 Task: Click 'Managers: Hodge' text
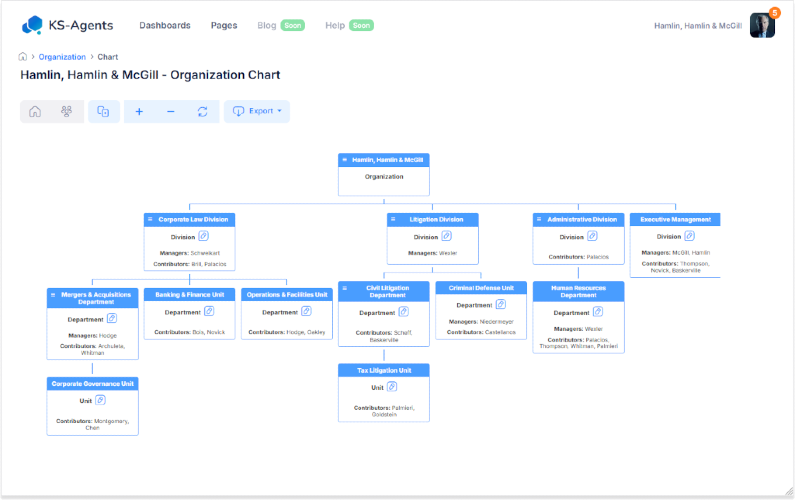pos(92,336)
